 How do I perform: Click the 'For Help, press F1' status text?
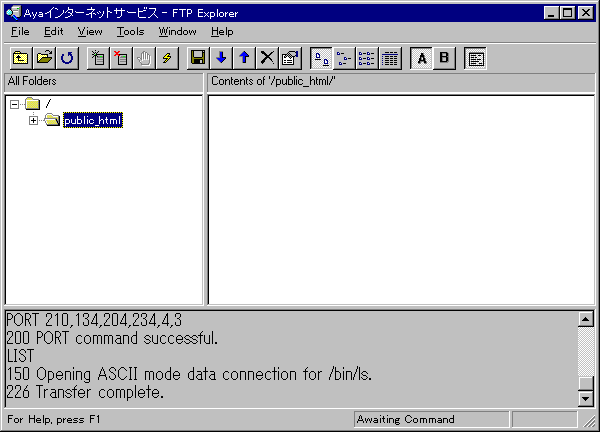(54, 419)
